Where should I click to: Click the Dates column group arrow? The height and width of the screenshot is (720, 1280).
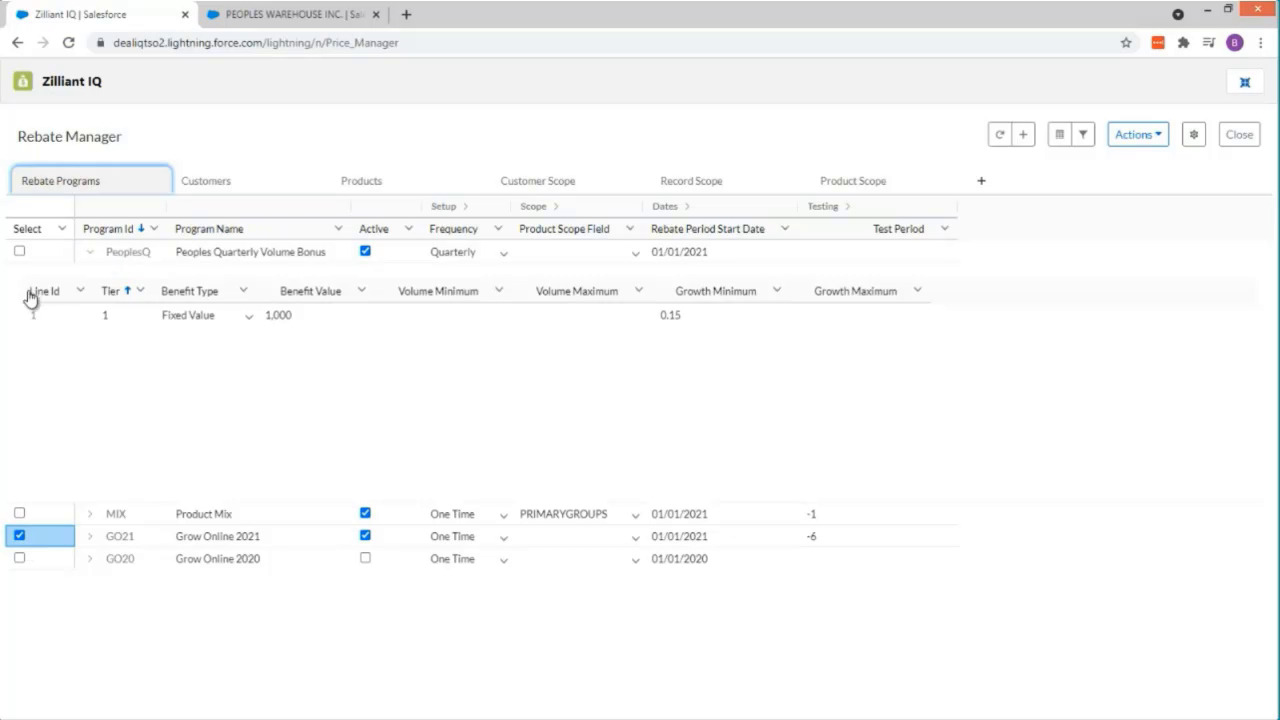(x=687, y=207)
